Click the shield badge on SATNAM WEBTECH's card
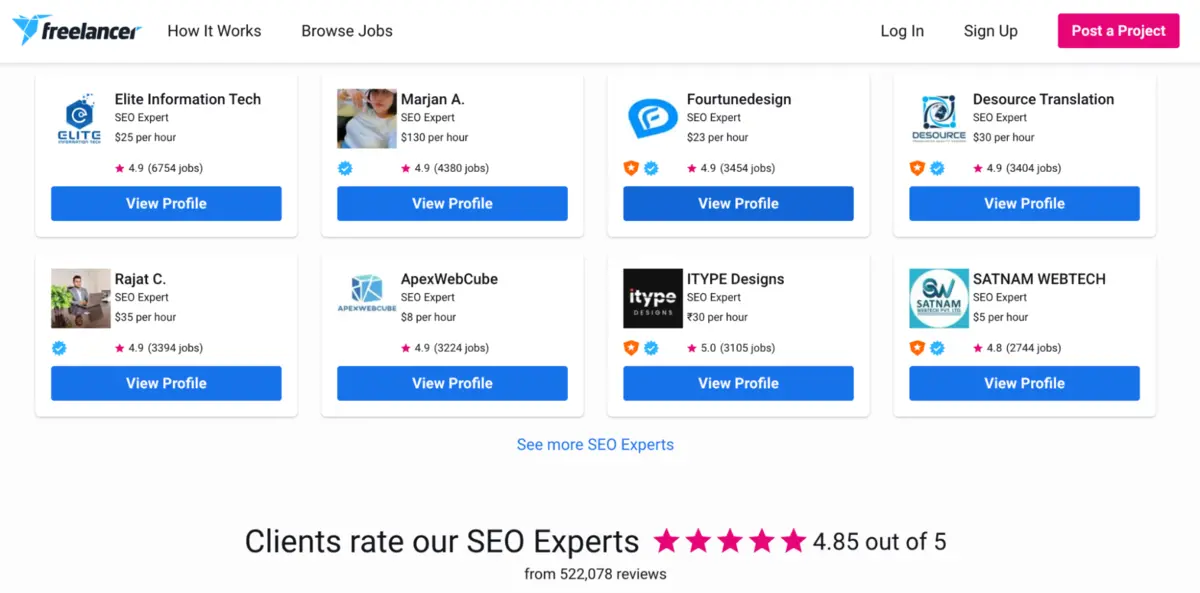Viewport: 1200px width, 593px height. pos(915,348)
